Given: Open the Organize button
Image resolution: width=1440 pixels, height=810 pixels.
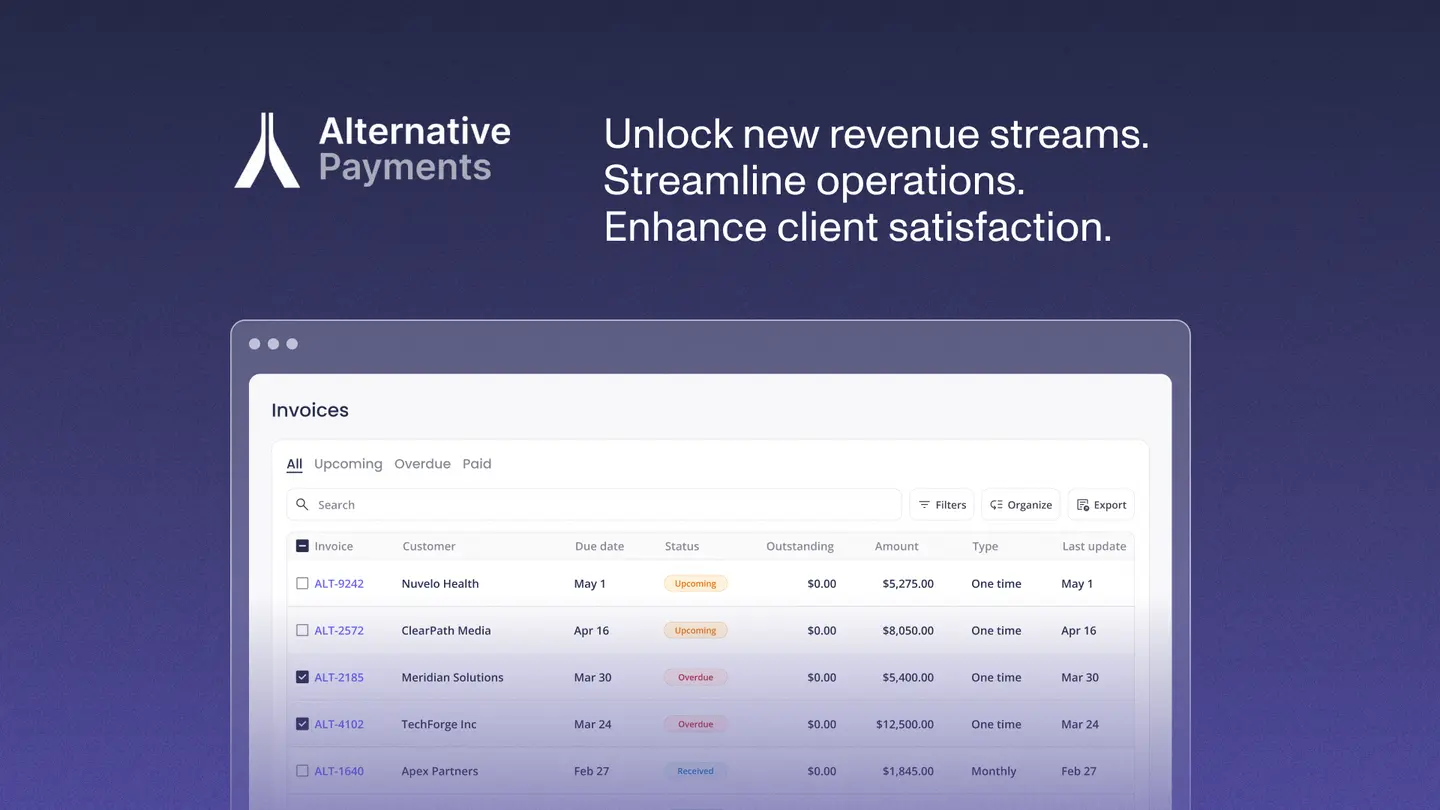Looking at the screenshot, I should click(x=1020, y=505).
